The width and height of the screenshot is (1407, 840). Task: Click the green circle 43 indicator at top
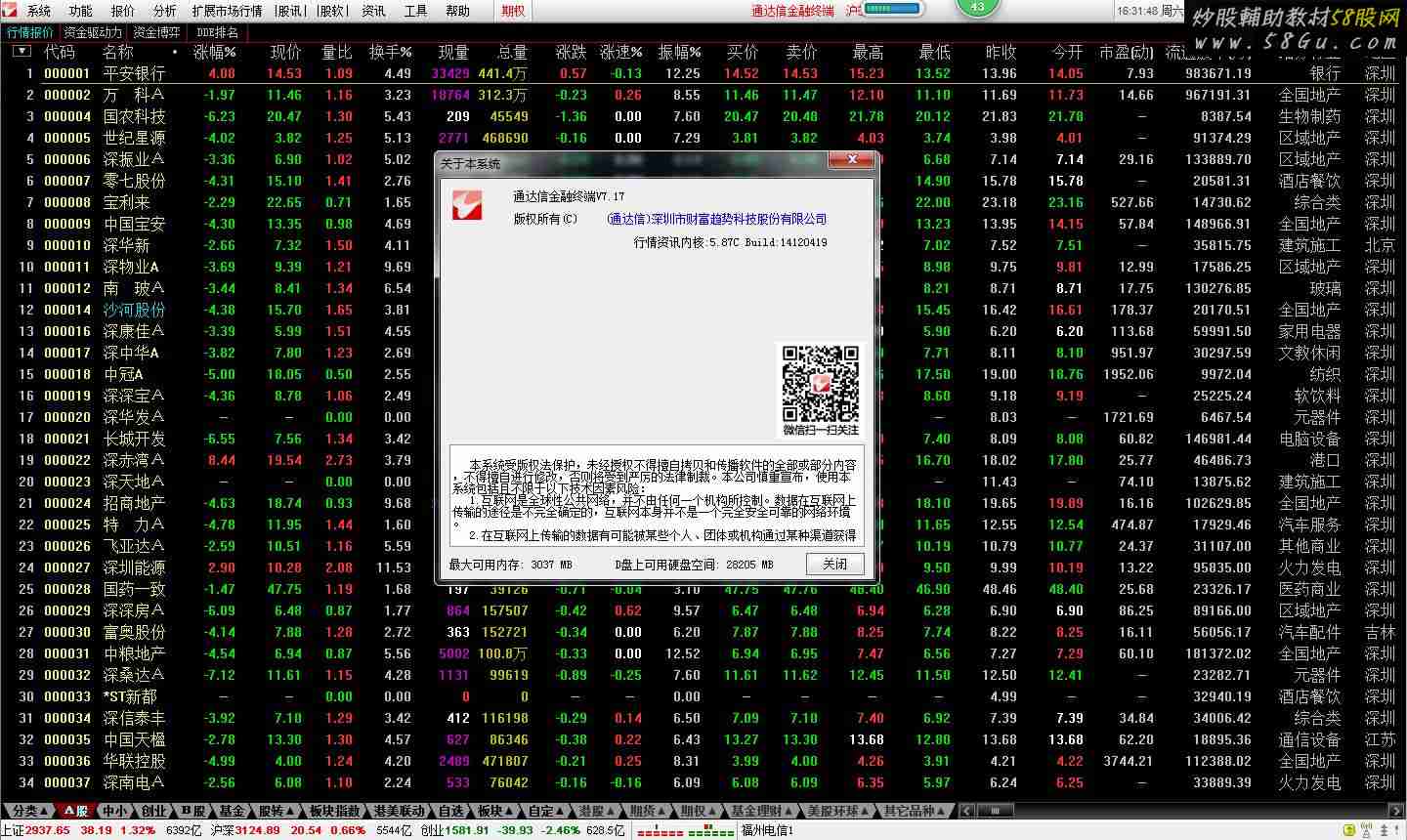(978, 7)
